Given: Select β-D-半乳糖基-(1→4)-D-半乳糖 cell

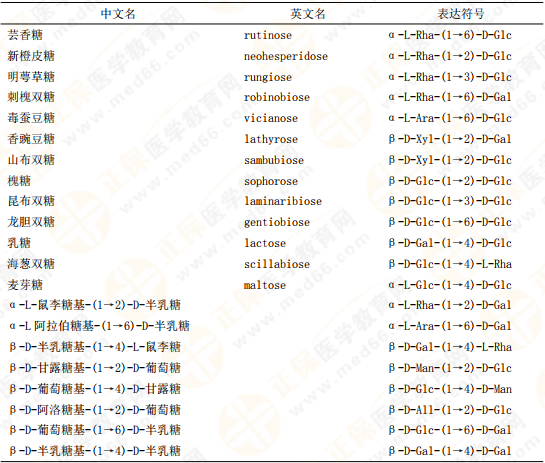Looking at the screenshot, I should [95, 451].
